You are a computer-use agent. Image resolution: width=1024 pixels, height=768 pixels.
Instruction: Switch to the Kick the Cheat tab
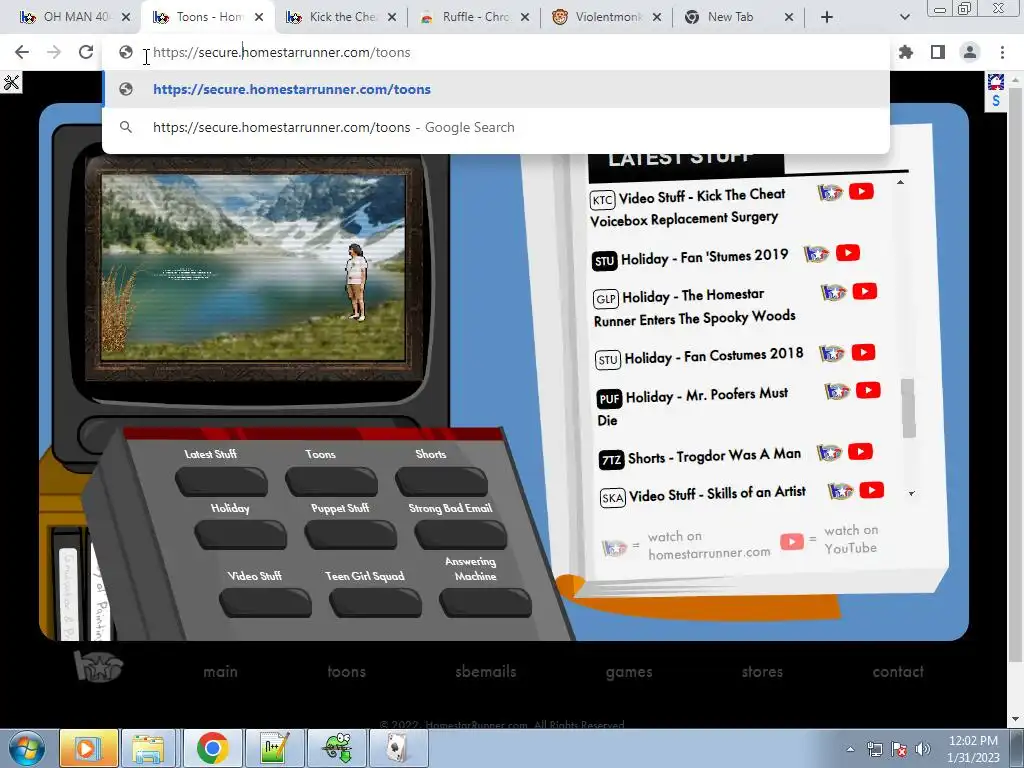click(342, 17)
